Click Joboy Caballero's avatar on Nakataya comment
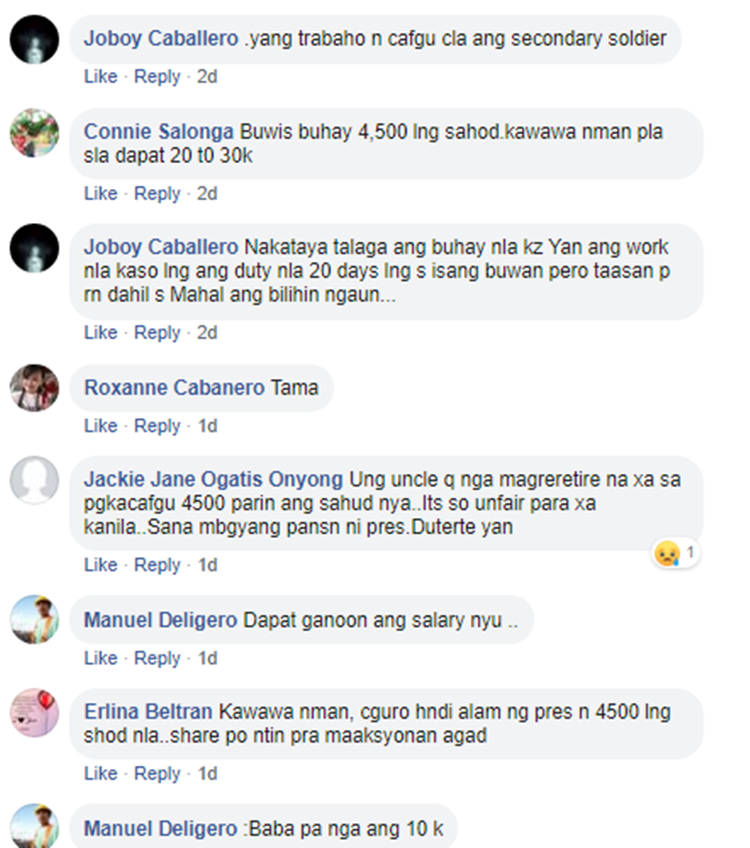Viewport: 750px width, 848px height. (x=35, y=248)
